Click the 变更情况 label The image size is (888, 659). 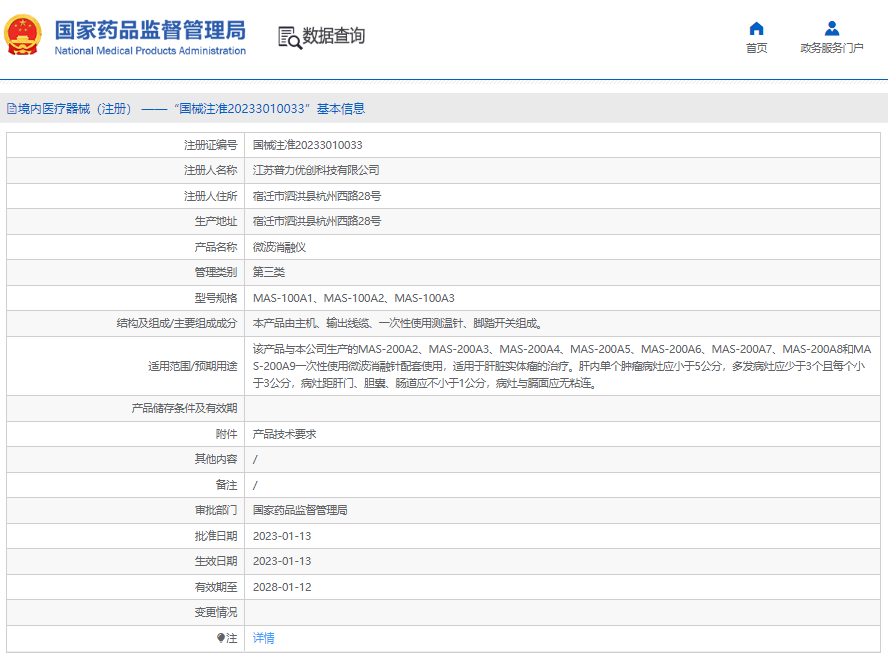[x=216, y=613]
